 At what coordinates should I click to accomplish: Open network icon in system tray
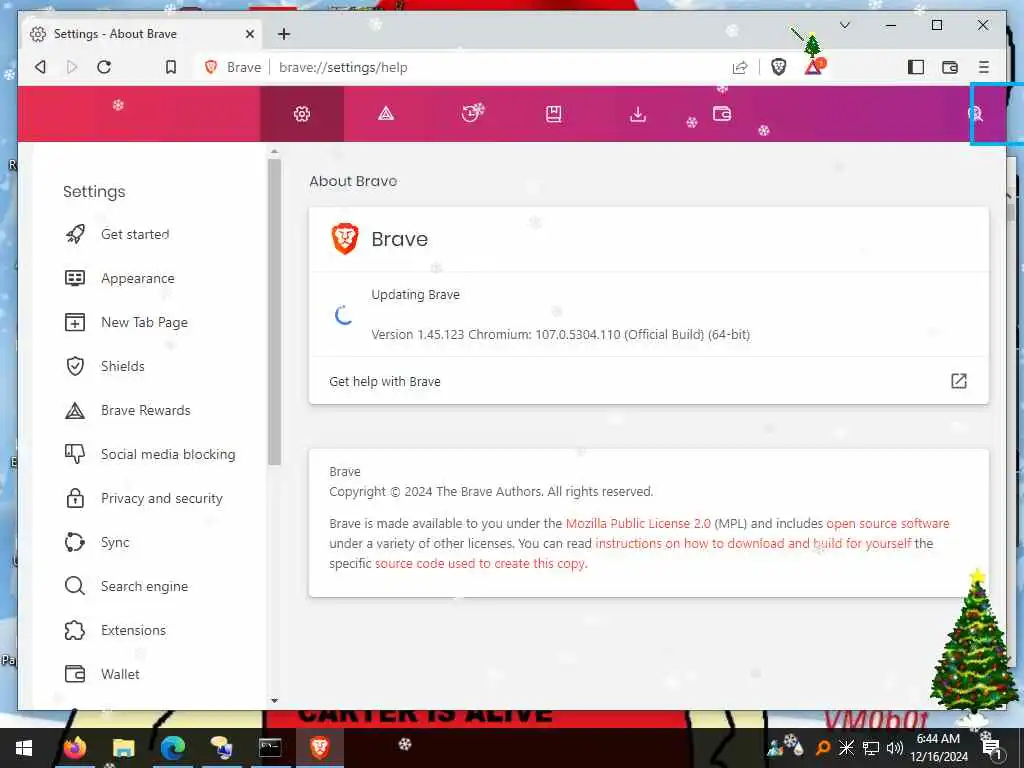[871, 748]
